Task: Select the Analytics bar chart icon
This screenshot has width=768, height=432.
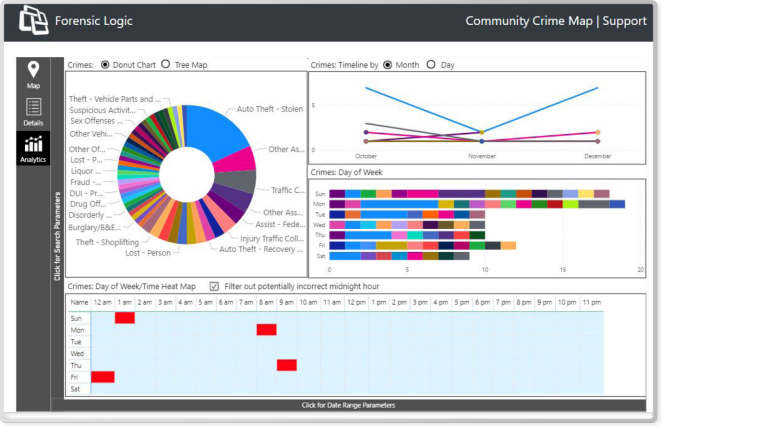Action: point(33,146)
